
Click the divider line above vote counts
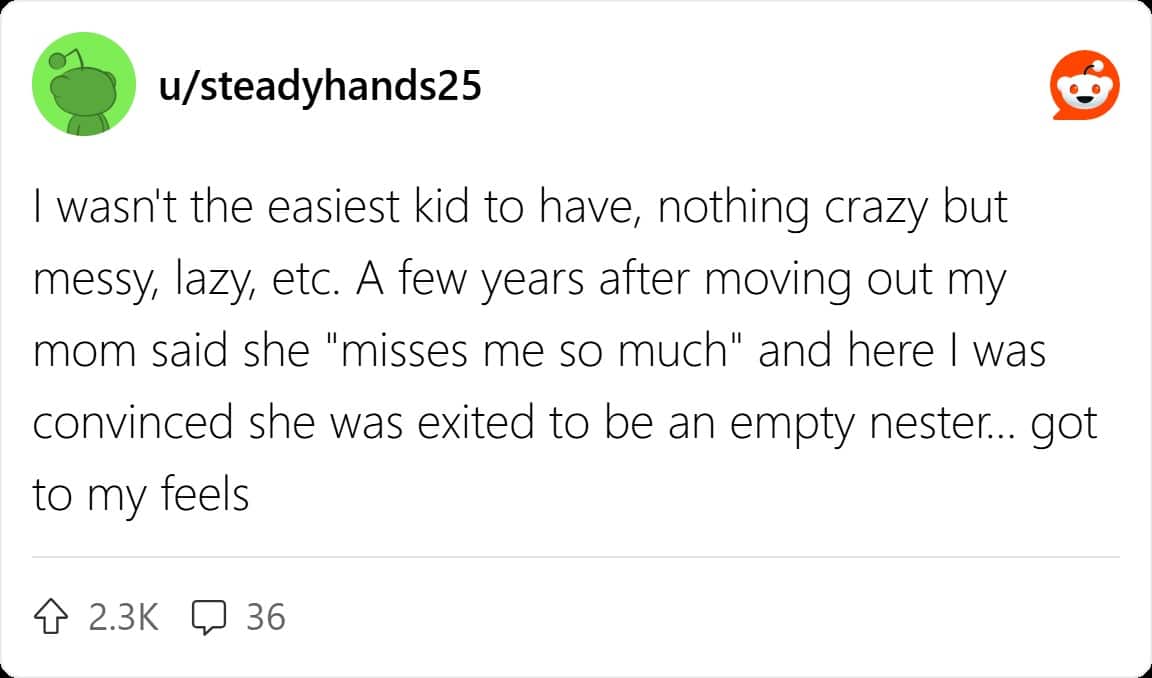pos(575,557)
